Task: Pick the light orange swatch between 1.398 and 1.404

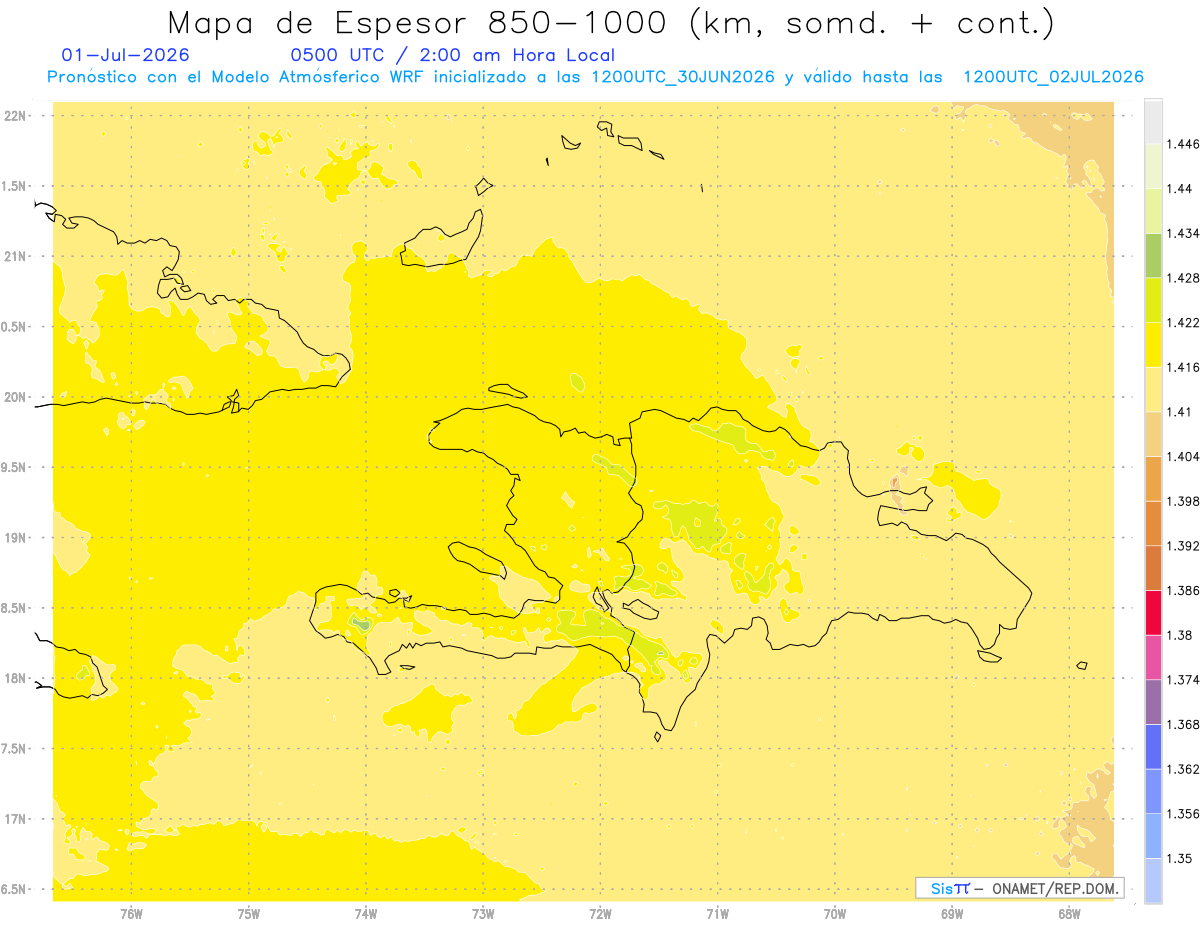Action: pyautogui.click(x=1154, y=479)
